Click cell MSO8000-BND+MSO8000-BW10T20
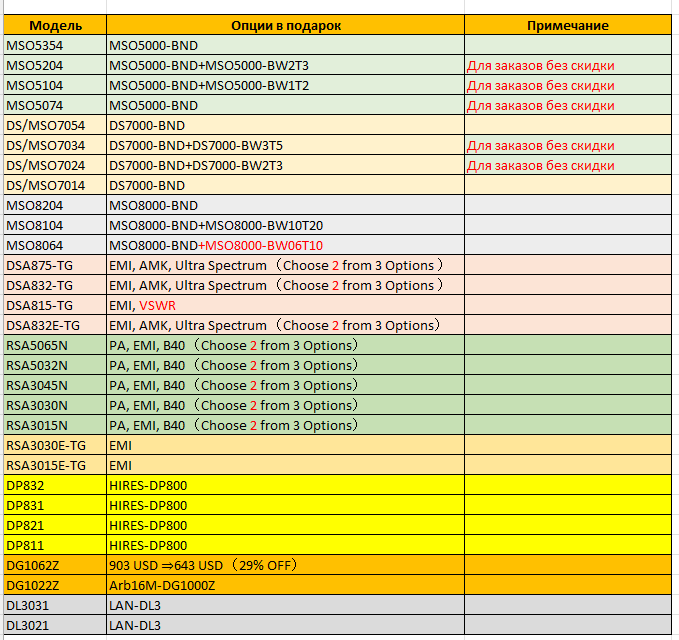 coord(285,225)
